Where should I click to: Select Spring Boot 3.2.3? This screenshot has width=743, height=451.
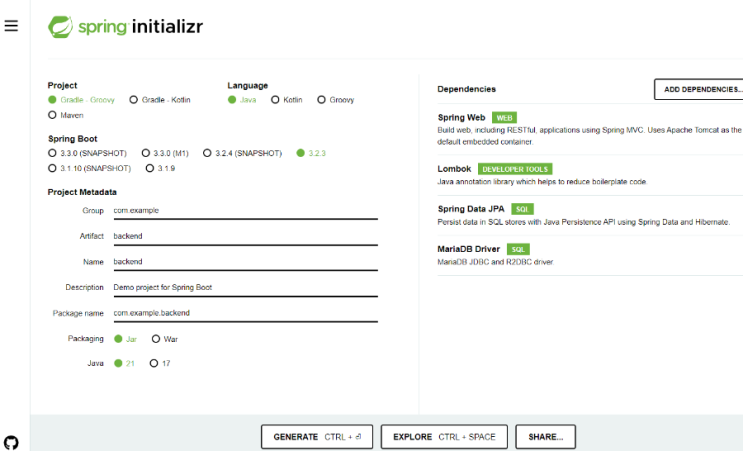[311, 153]
